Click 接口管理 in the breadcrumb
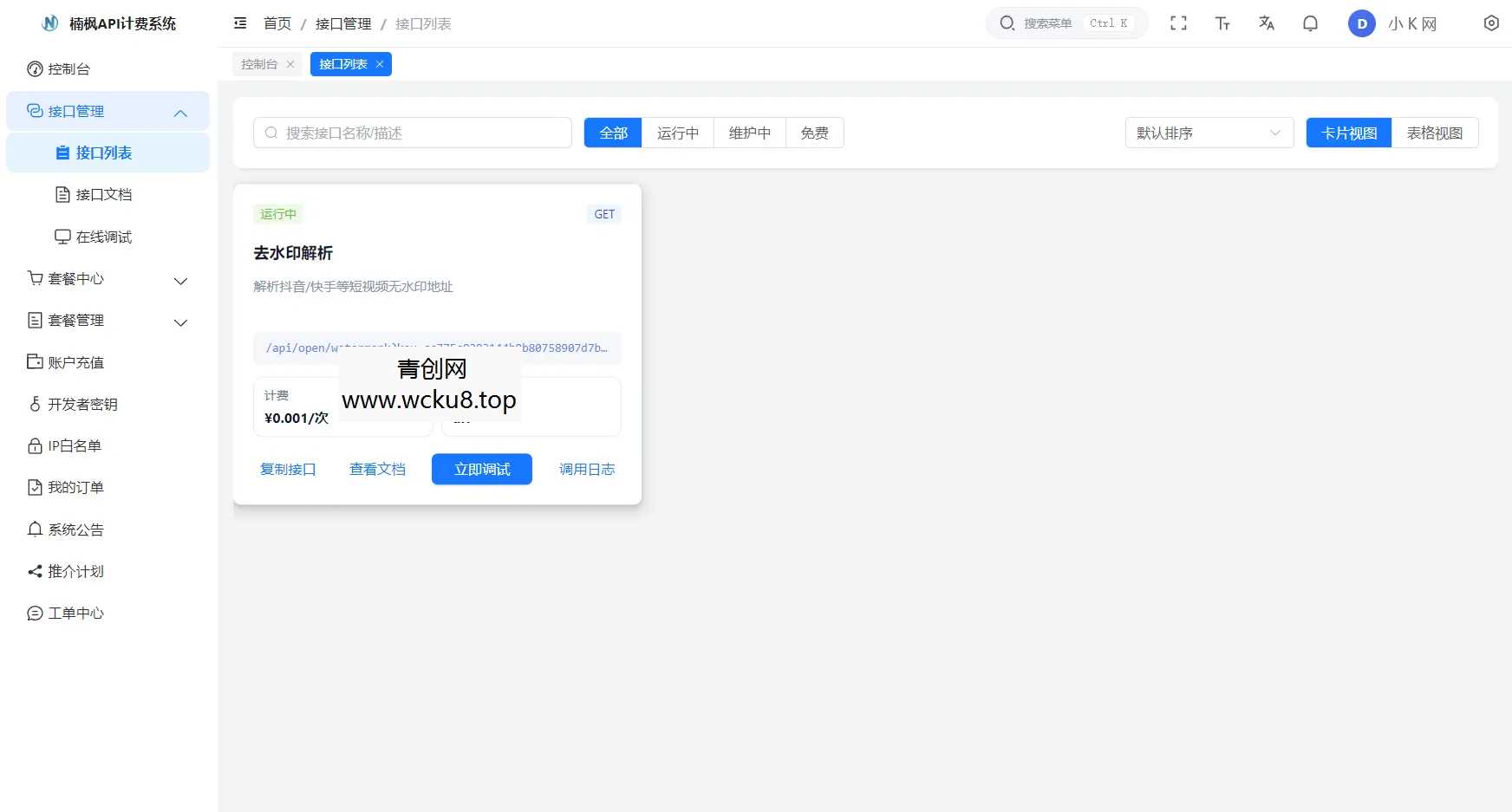 (x=342, y=23)
